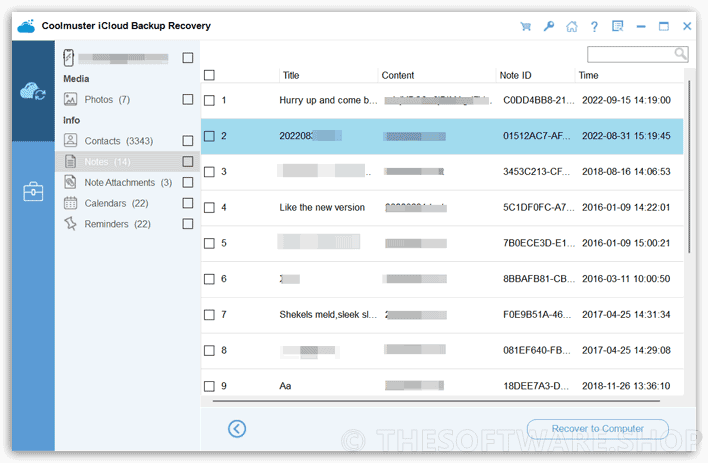Click the key registration icon
This screenshot has width=708, height=463.
[549, 26]
